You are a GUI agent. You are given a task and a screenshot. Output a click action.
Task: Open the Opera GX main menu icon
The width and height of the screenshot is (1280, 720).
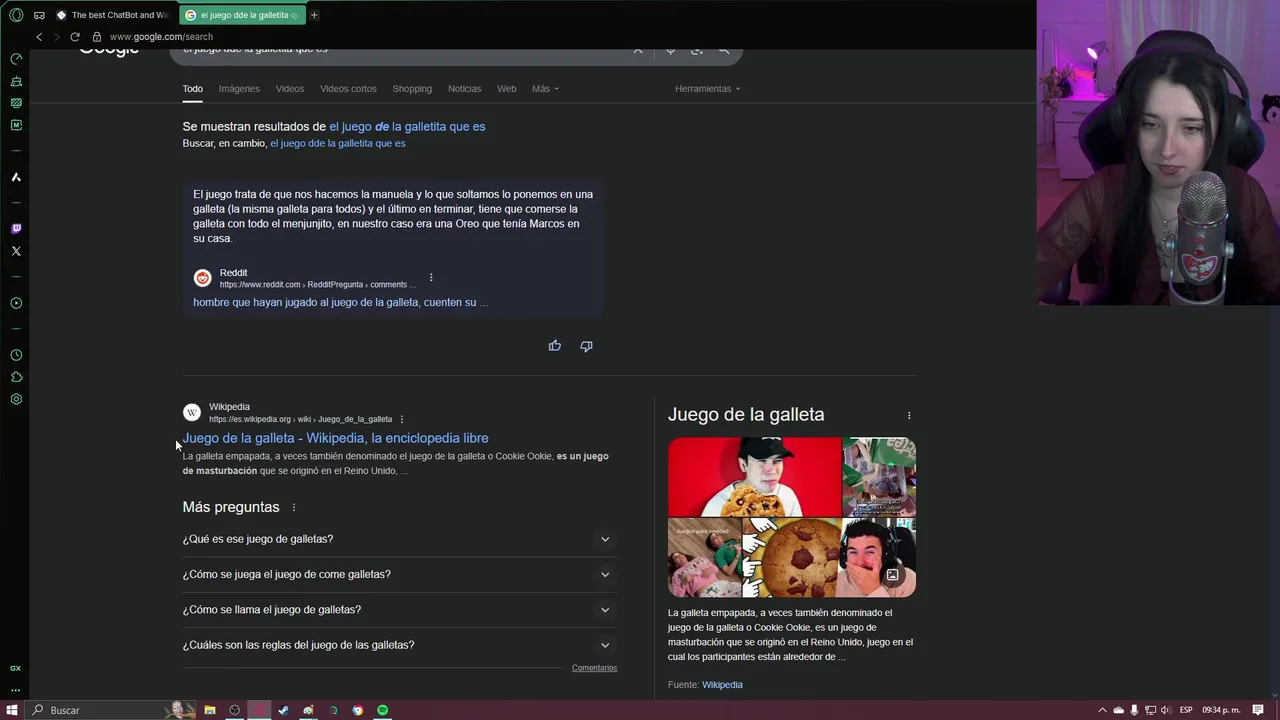point(16,15)
